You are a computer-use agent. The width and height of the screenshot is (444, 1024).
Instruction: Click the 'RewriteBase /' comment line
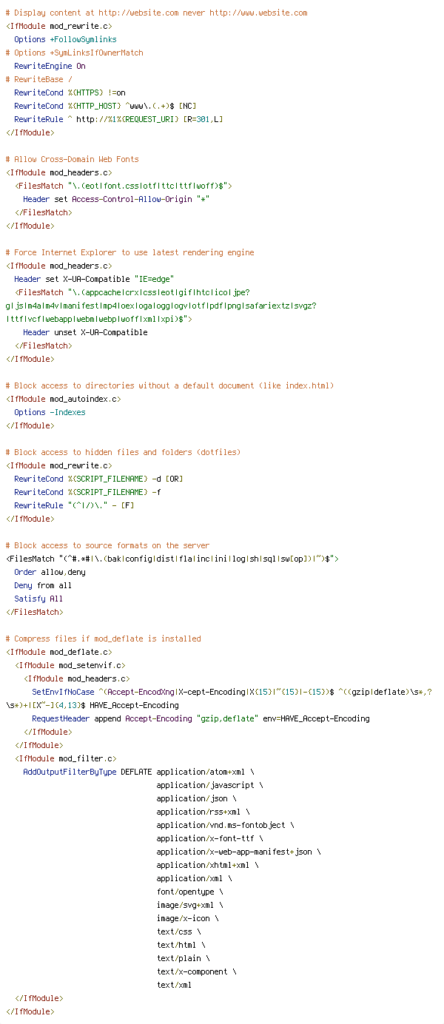coord(39,80)
